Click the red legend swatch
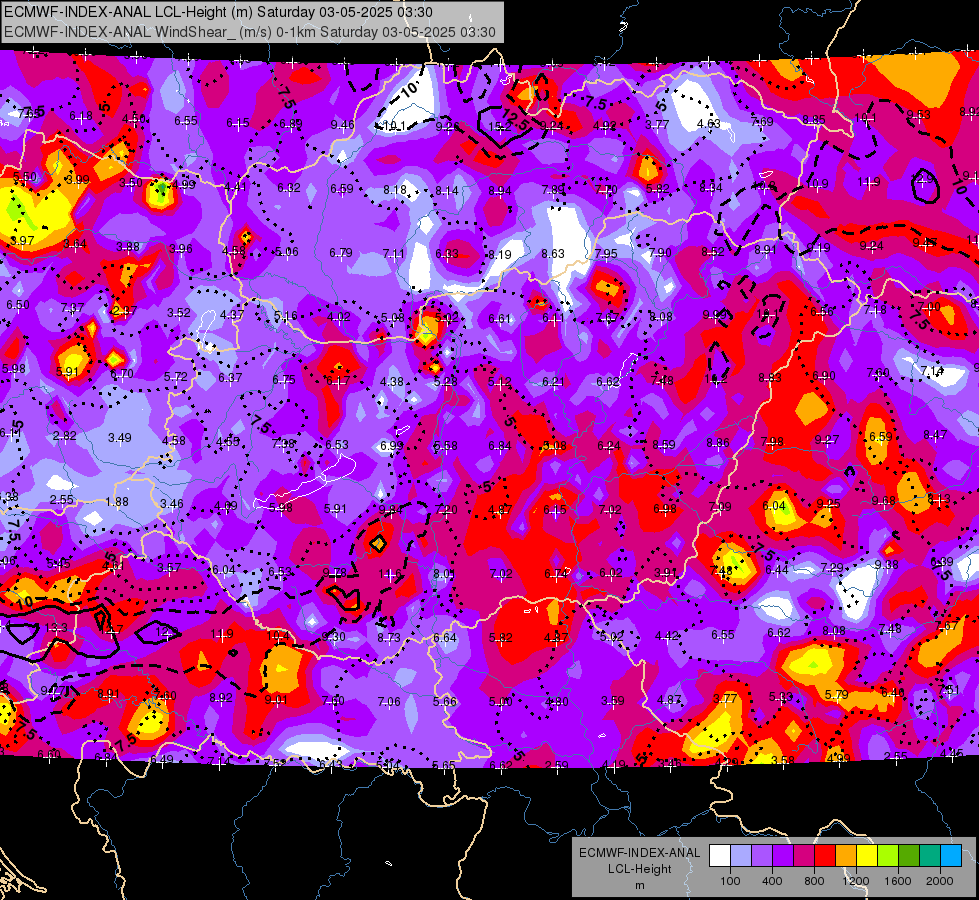 pos(825,856)
